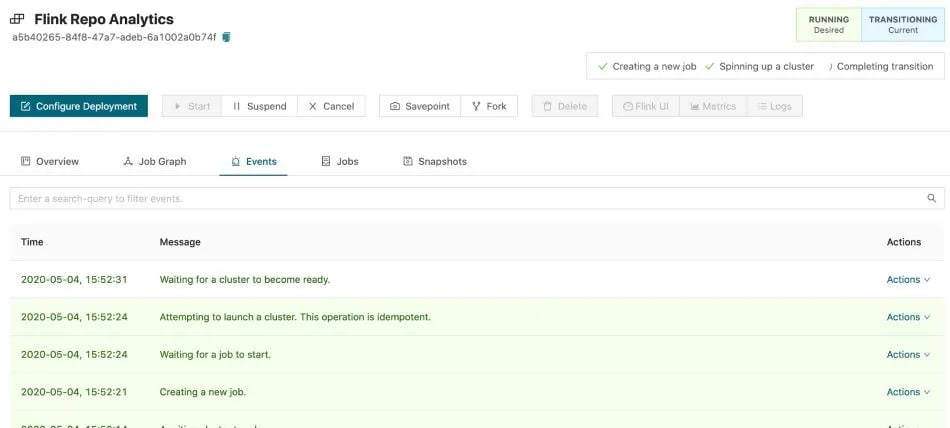Screen dimensions: 950x428
Task: Open the Metrics button
Action: click(713, 106)
